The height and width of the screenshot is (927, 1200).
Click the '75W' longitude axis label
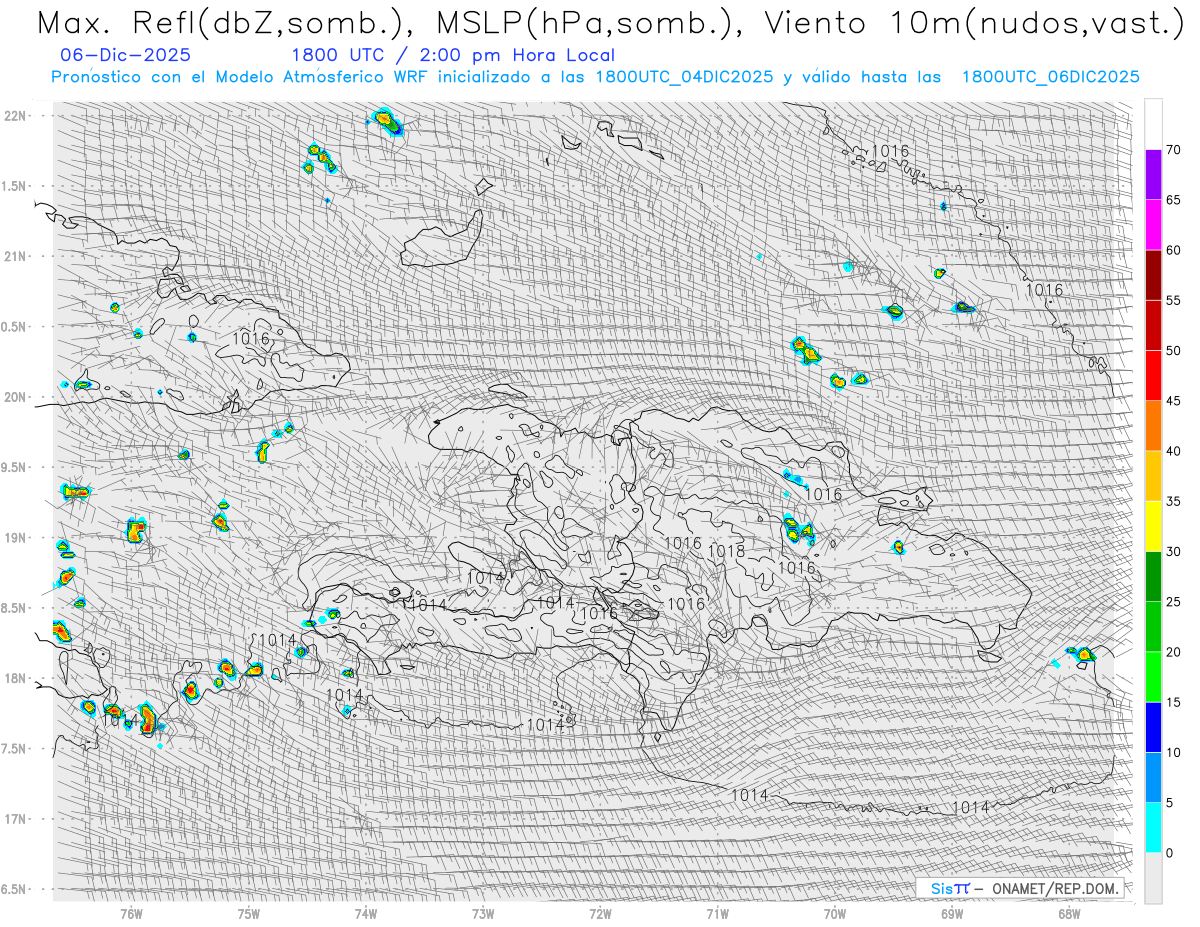coord(248,913)
